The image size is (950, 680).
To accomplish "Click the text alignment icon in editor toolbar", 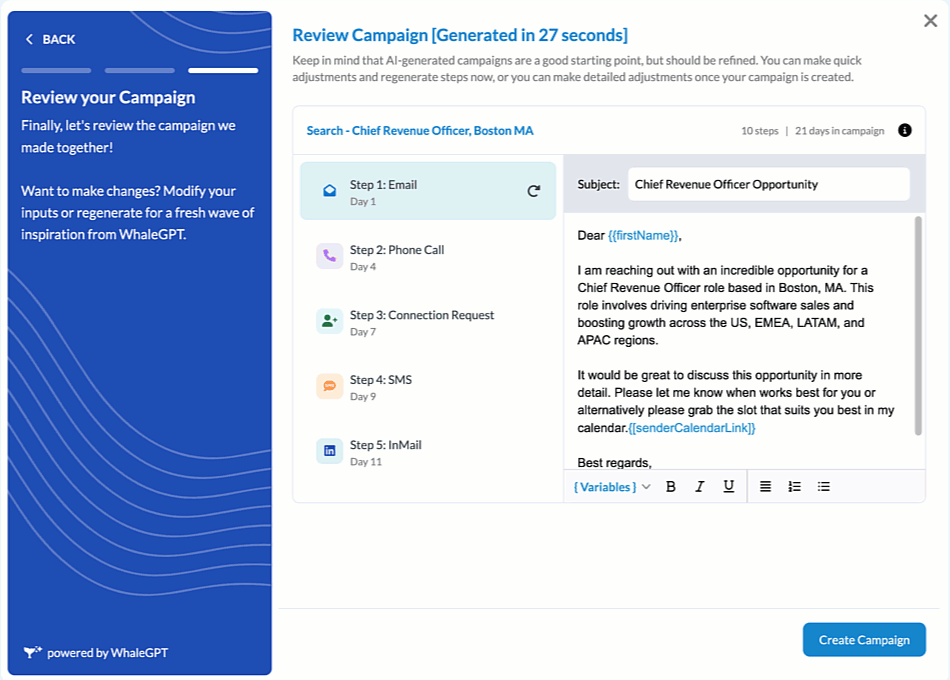I will (765, 486).
